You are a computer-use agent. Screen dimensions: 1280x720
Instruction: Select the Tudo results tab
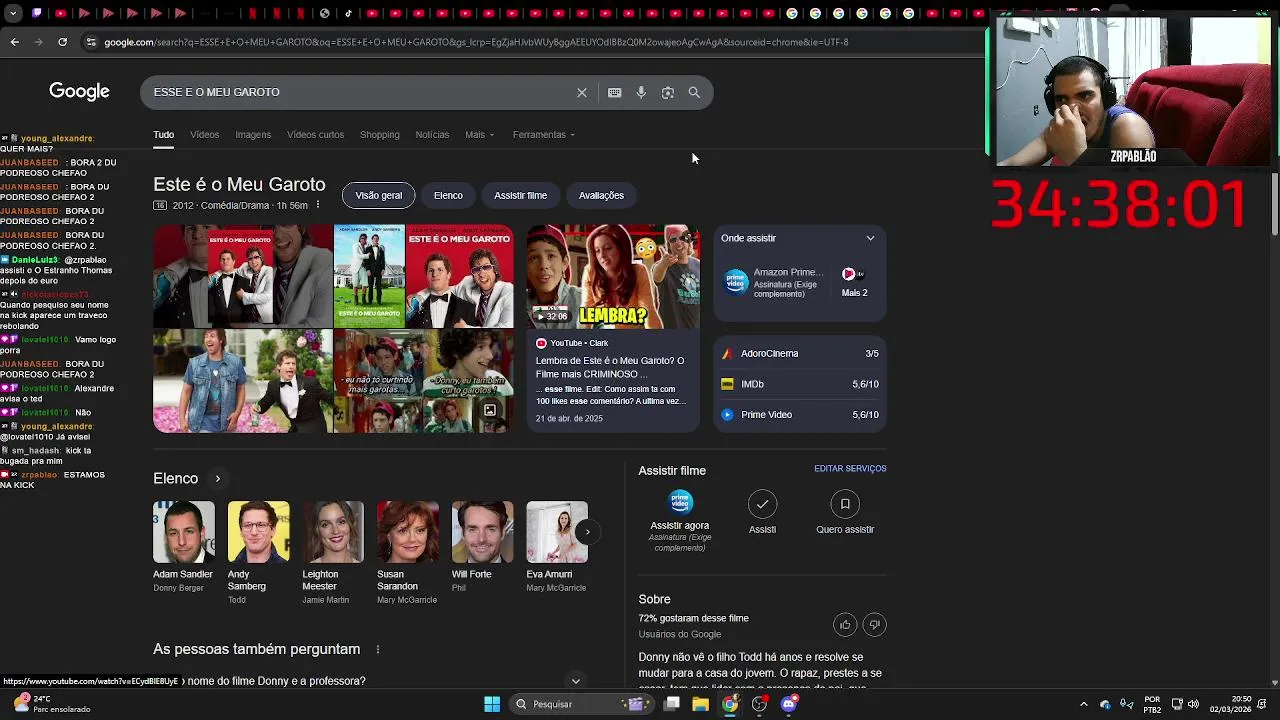pyautogui.click(x=163, y=134)
